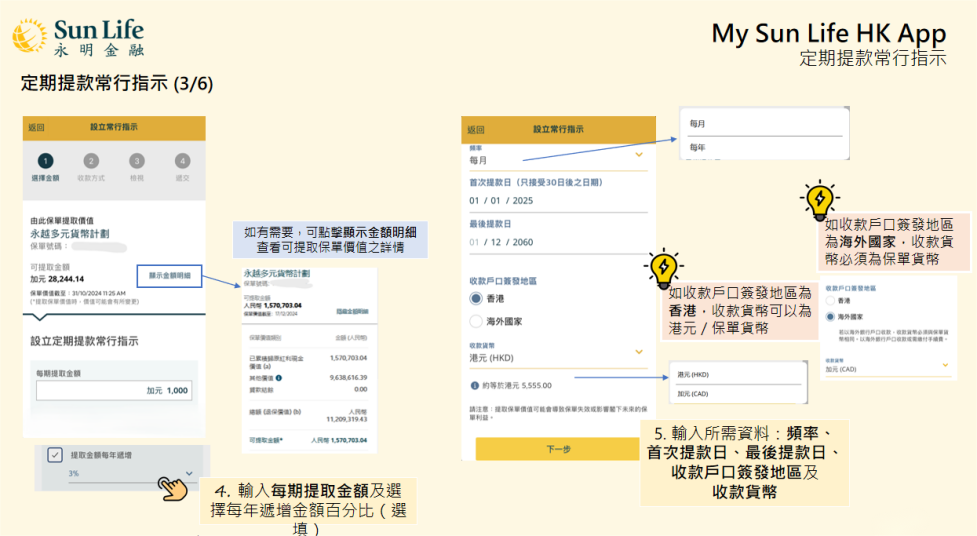Expand the 頻率 frequency dropdown
Image resolution: width=977 pixels, height=536 pixels.
[639, 155]
